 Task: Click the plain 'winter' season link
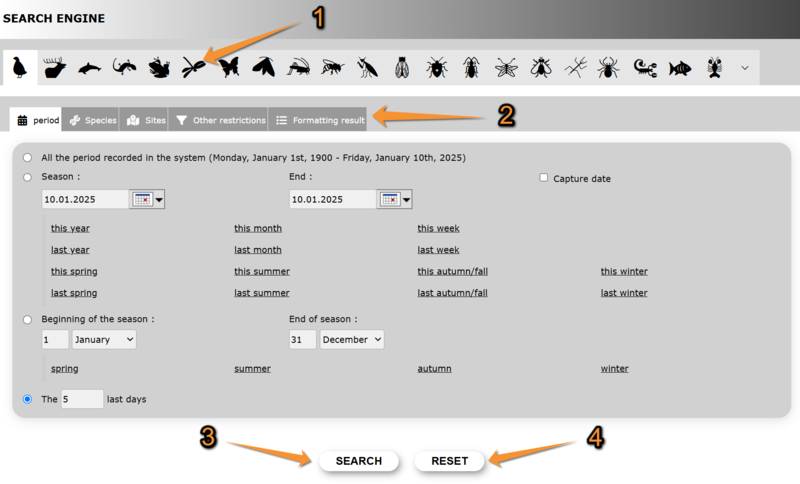pos(614,369)
